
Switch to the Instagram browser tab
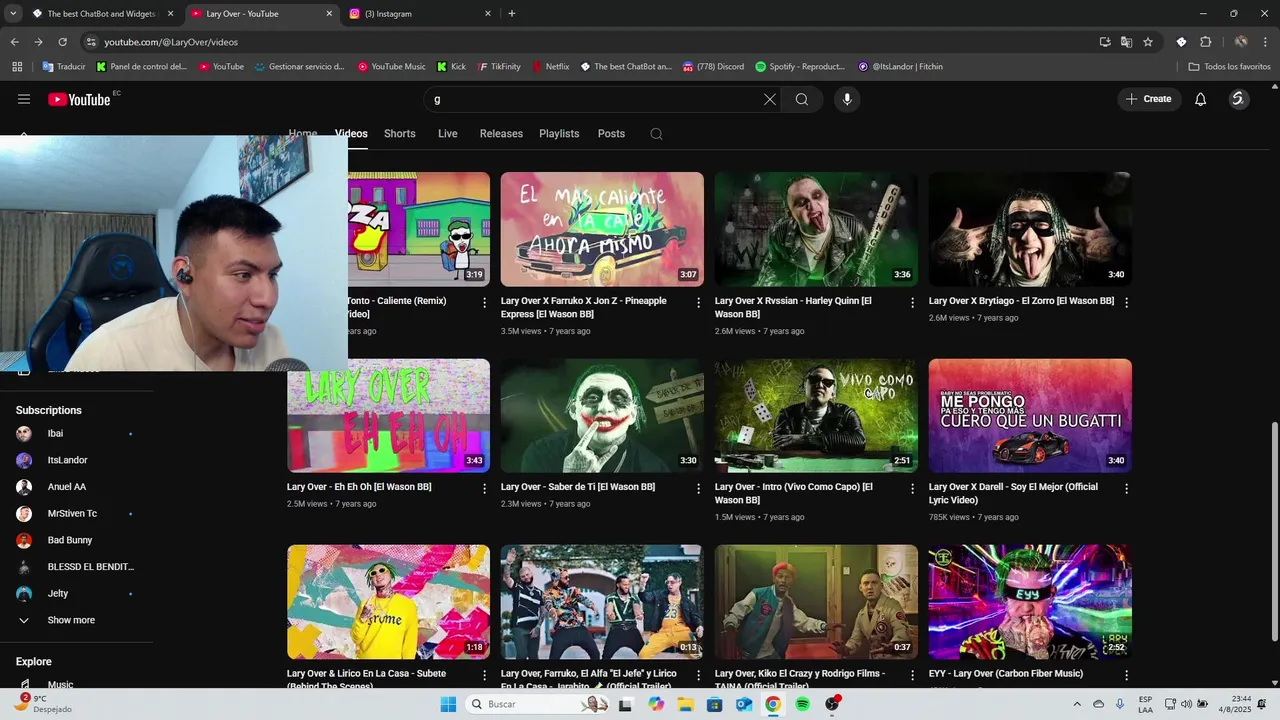[420, 14]
